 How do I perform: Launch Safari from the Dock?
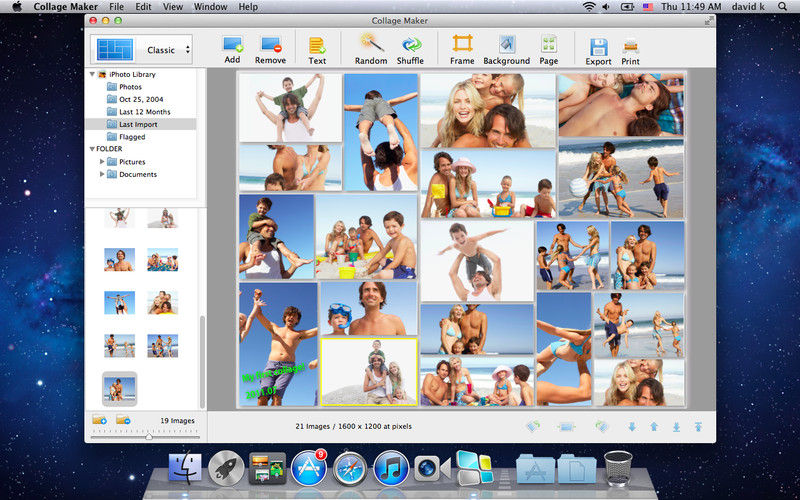pos(350,468)
